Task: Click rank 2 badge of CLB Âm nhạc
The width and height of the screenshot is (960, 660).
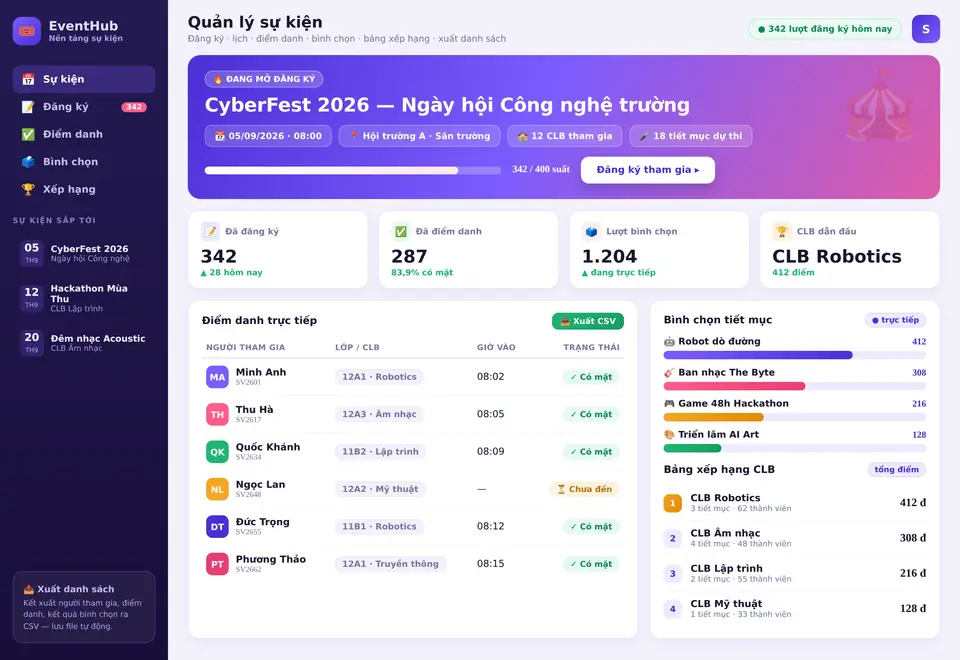Action: 673,538
